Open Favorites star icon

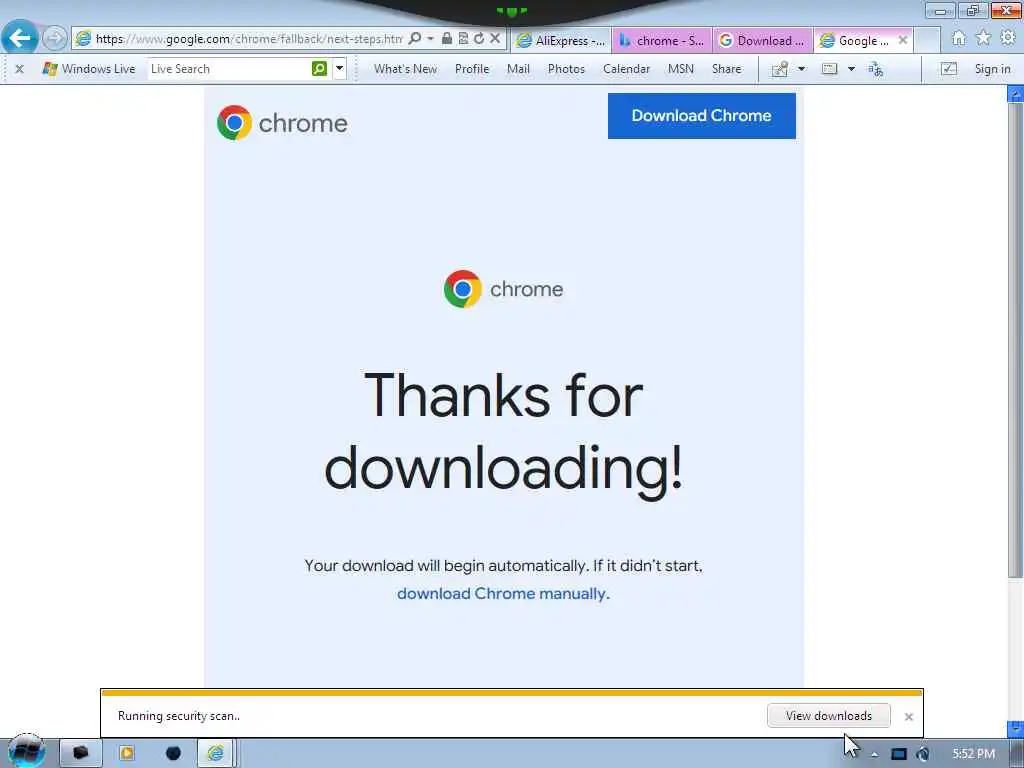tap(984, 39)
